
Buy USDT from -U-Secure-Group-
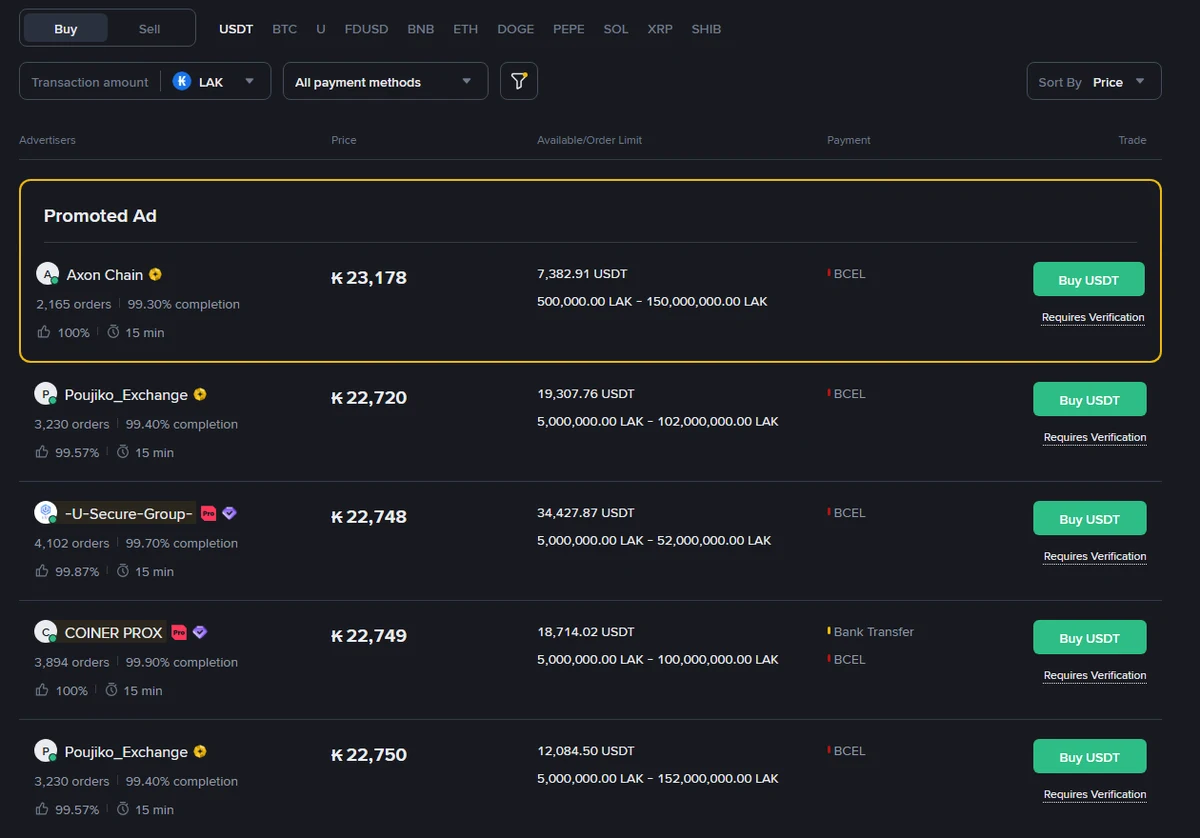(1090, 519)
